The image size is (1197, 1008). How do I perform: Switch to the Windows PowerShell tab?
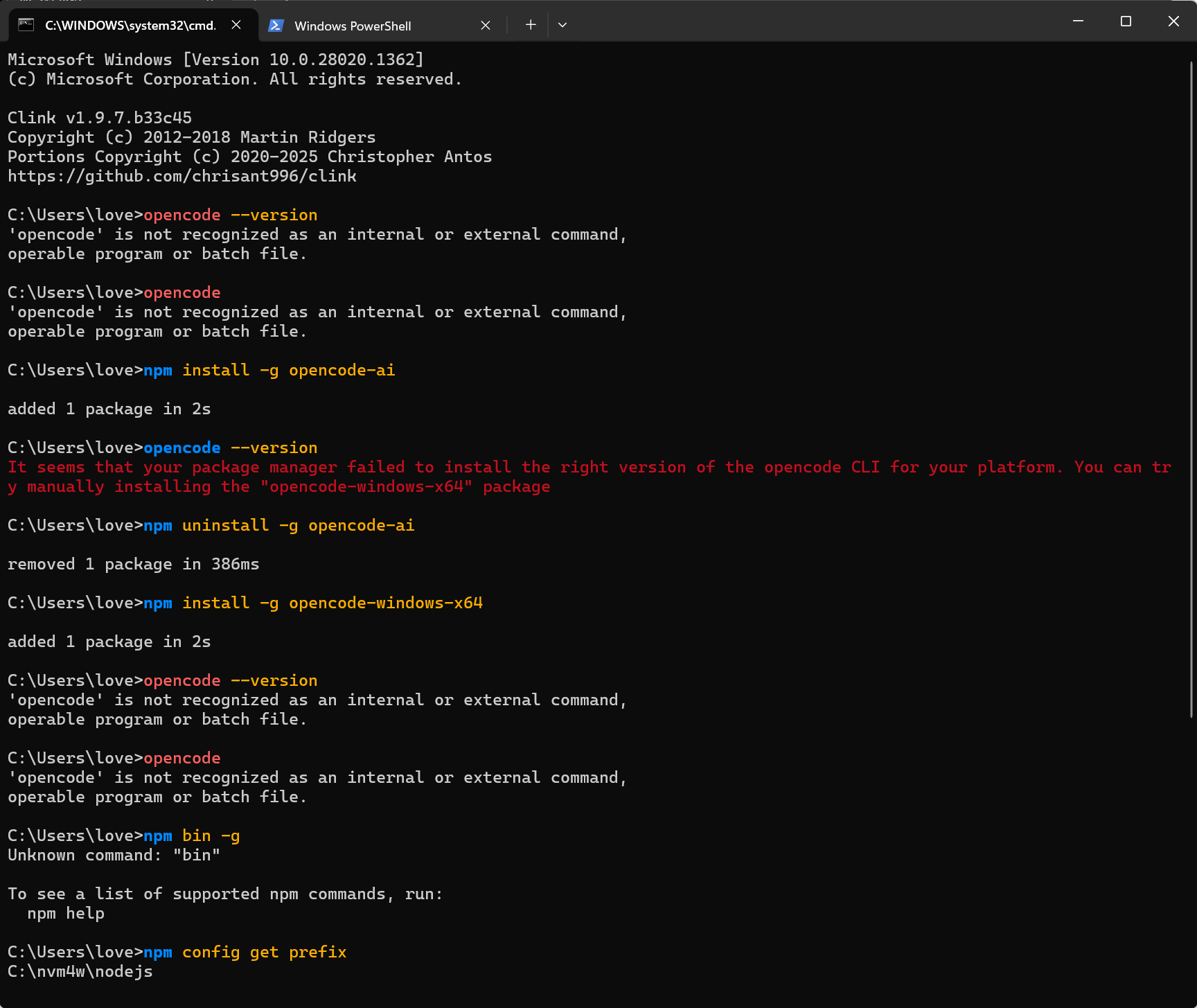(x=353, y=26)
